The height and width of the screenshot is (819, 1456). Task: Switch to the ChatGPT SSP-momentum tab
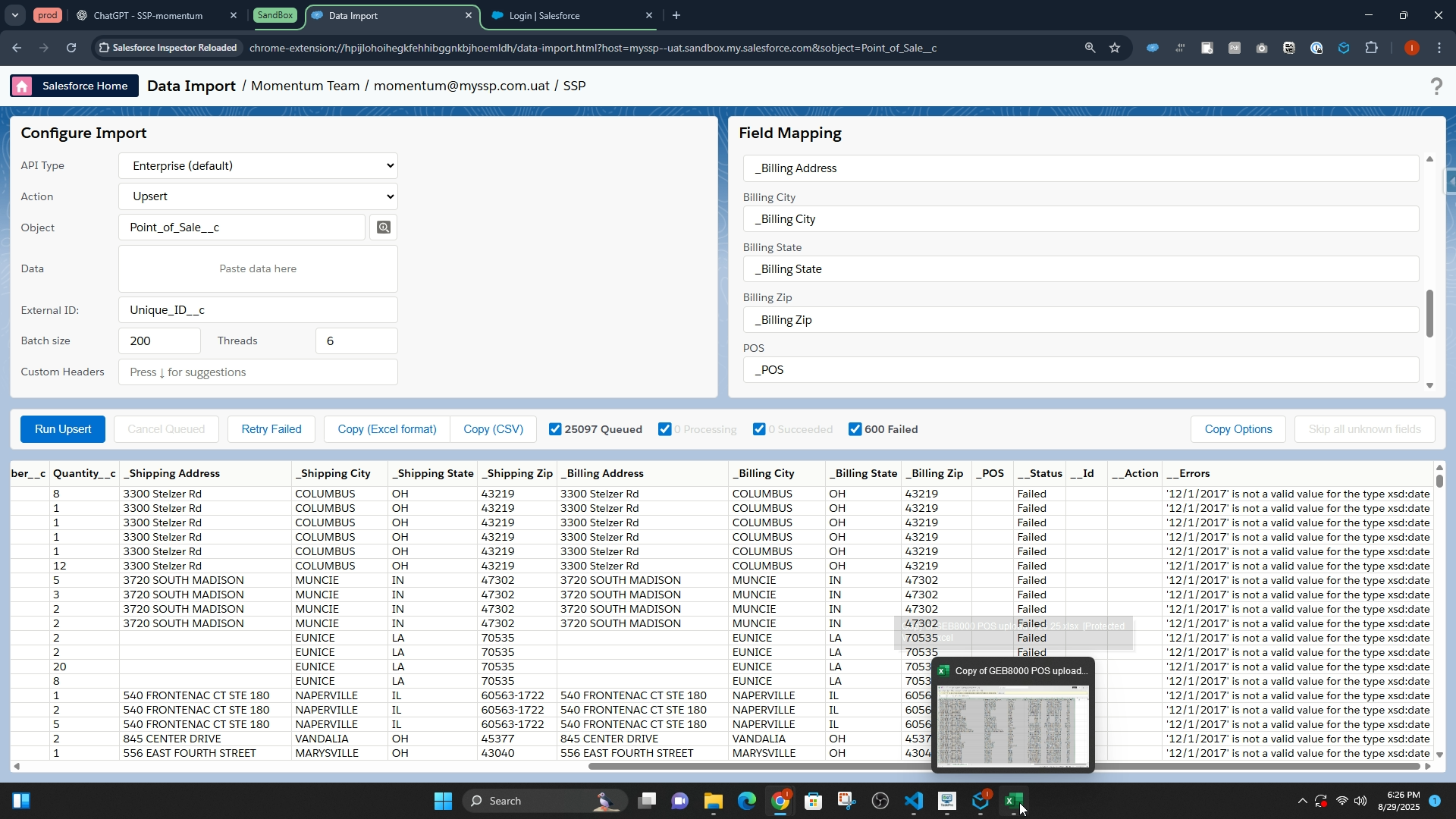tap(148, 15)
